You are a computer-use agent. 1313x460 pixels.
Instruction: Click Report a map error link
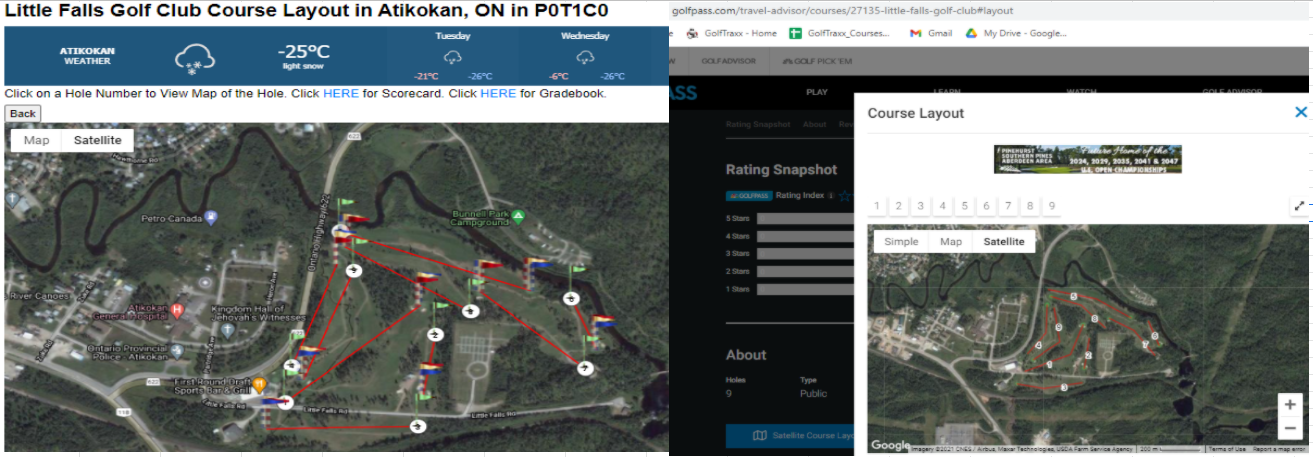pos(1278,449)
